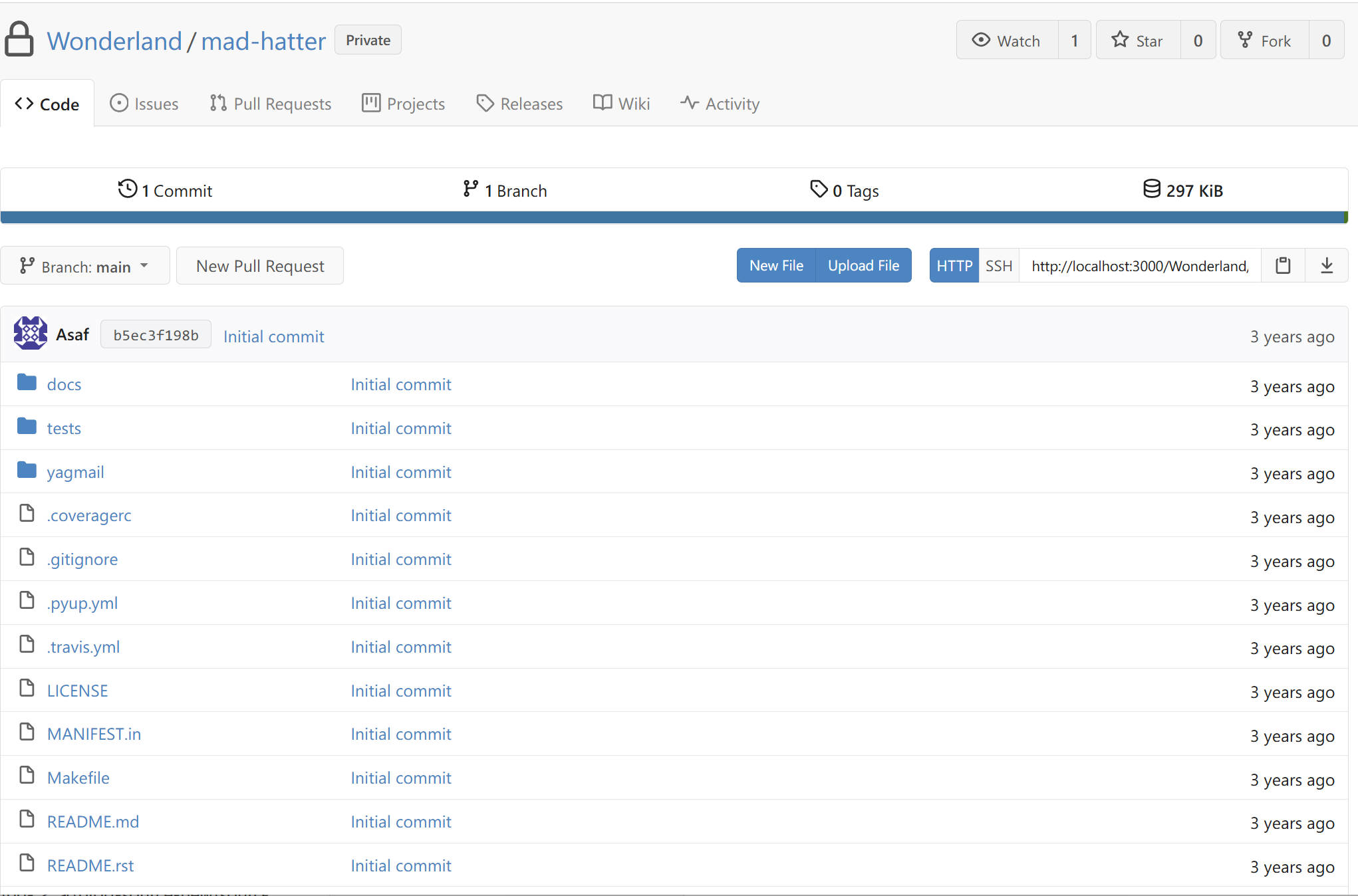The image size is (1358, 896).
Task: Click the download repository icon
Action: [1327, 266]
